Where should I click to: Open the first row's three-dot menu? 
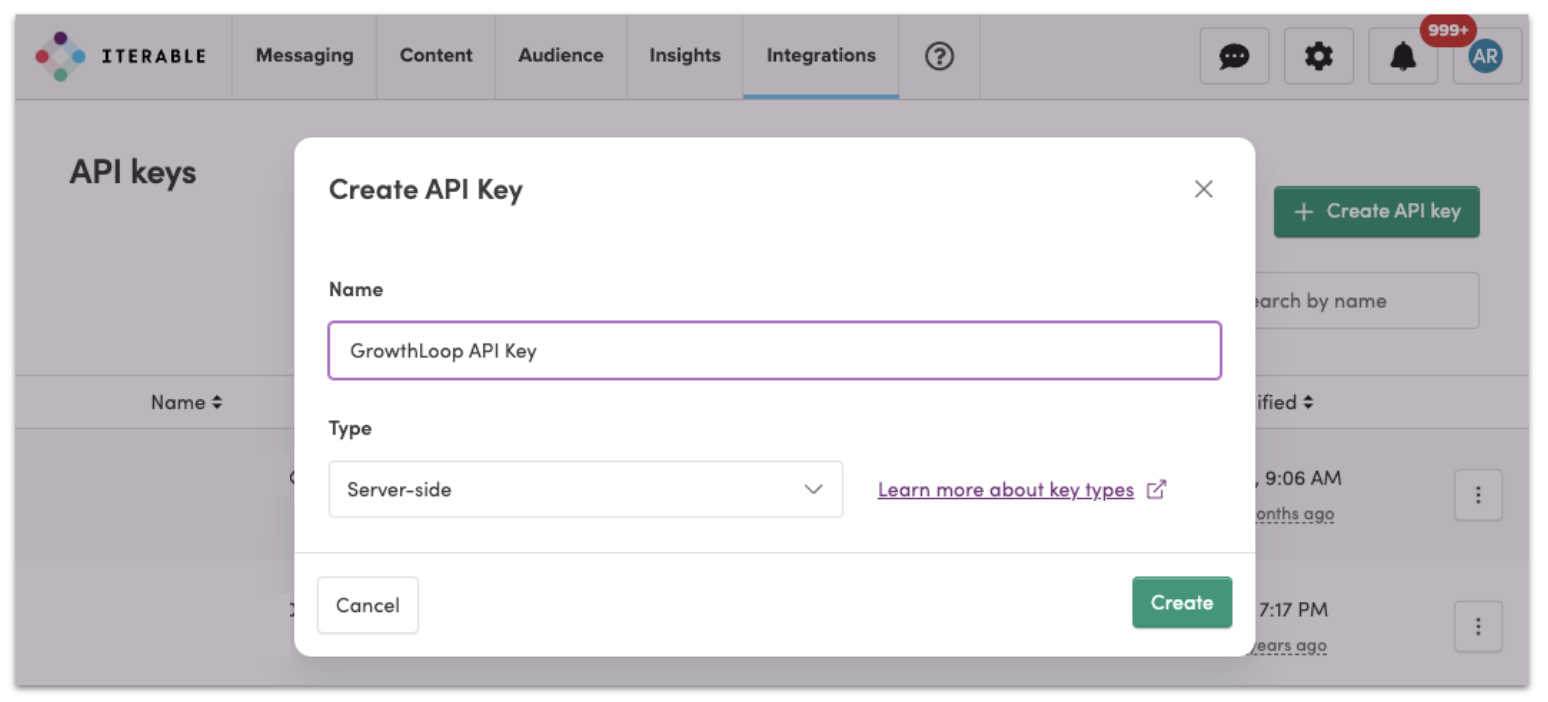[x=1477, y=495]
